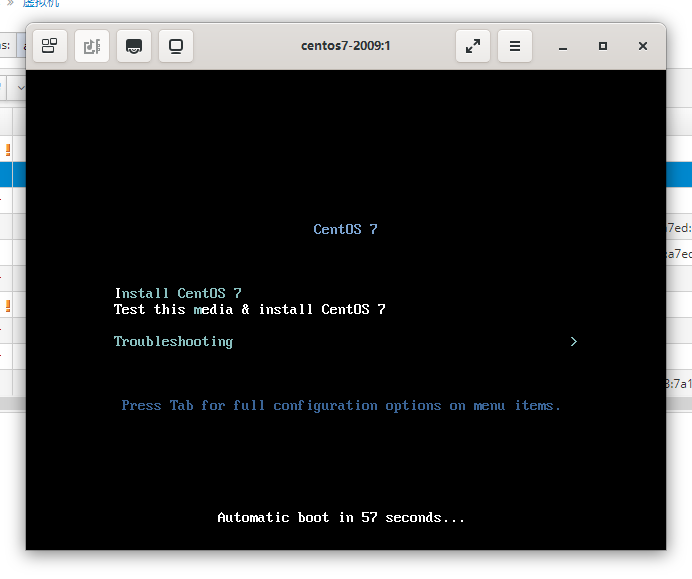Click the stacked-rectangles icon in the viewer toolbar
The height and width of the screenshot is (579, 692).
point(50,46)
